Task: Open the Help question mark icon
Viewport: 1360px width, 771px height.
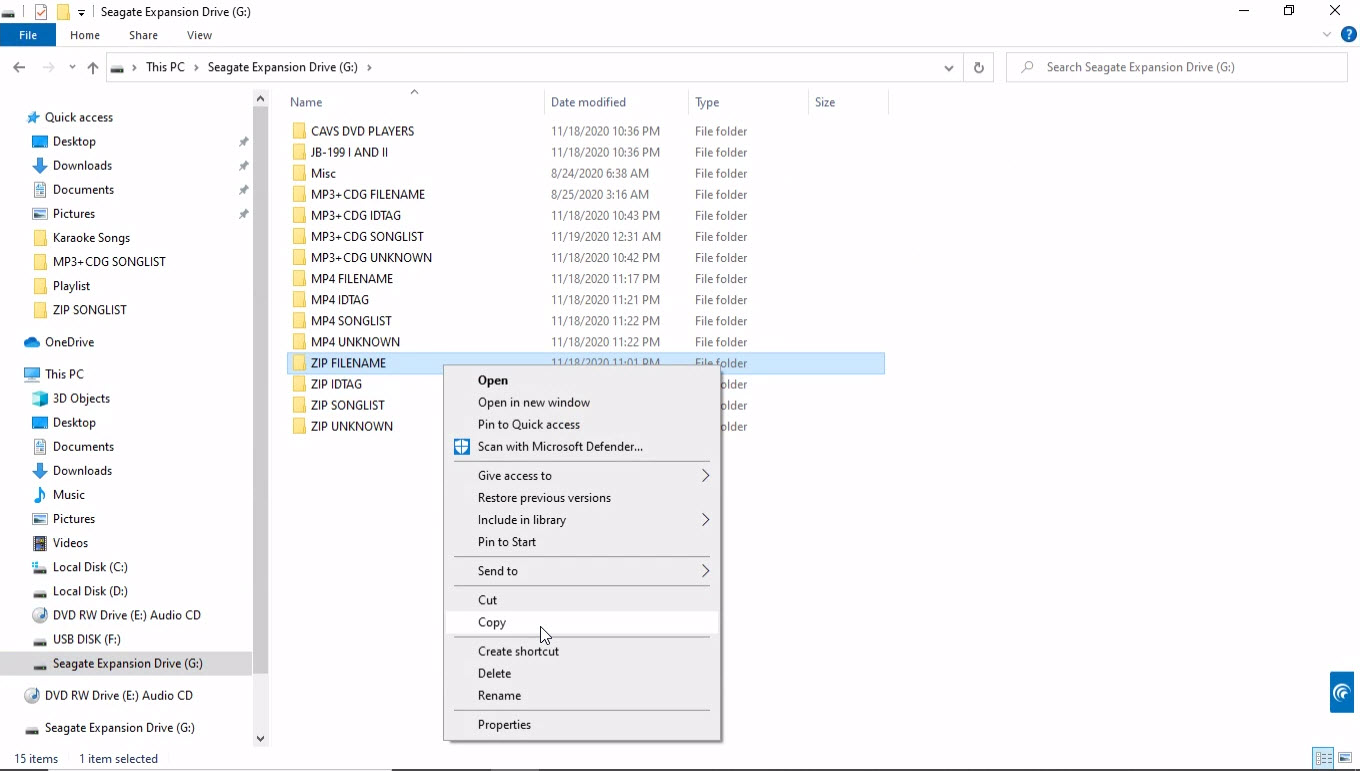Action: 1347,35
